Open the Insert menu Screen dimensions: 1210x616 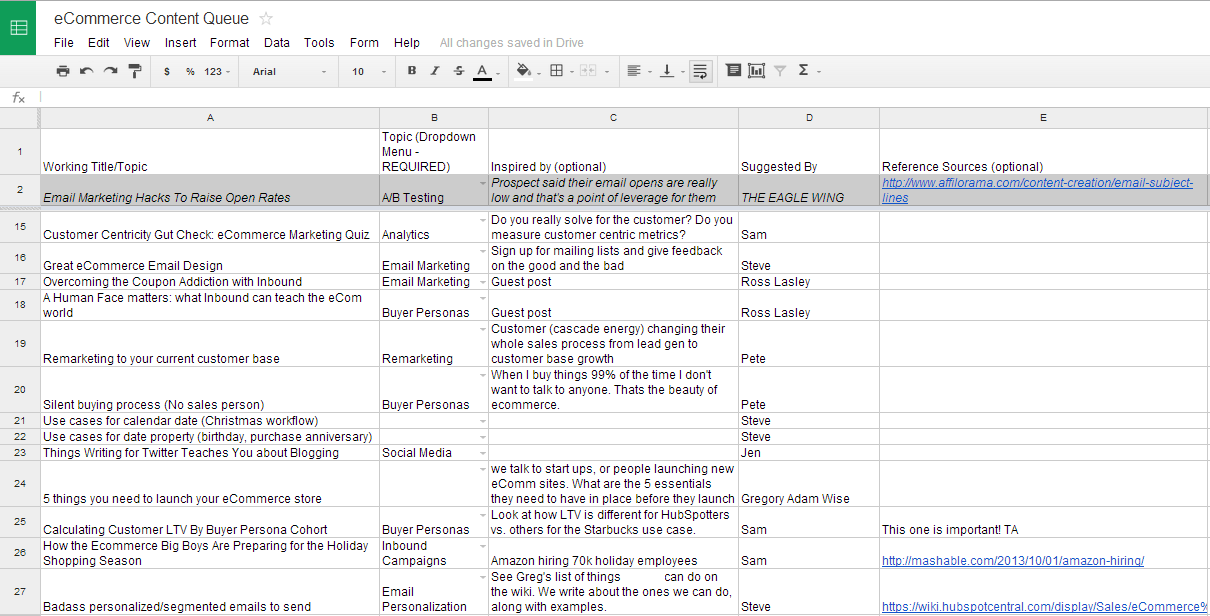(x=181, y=43)
